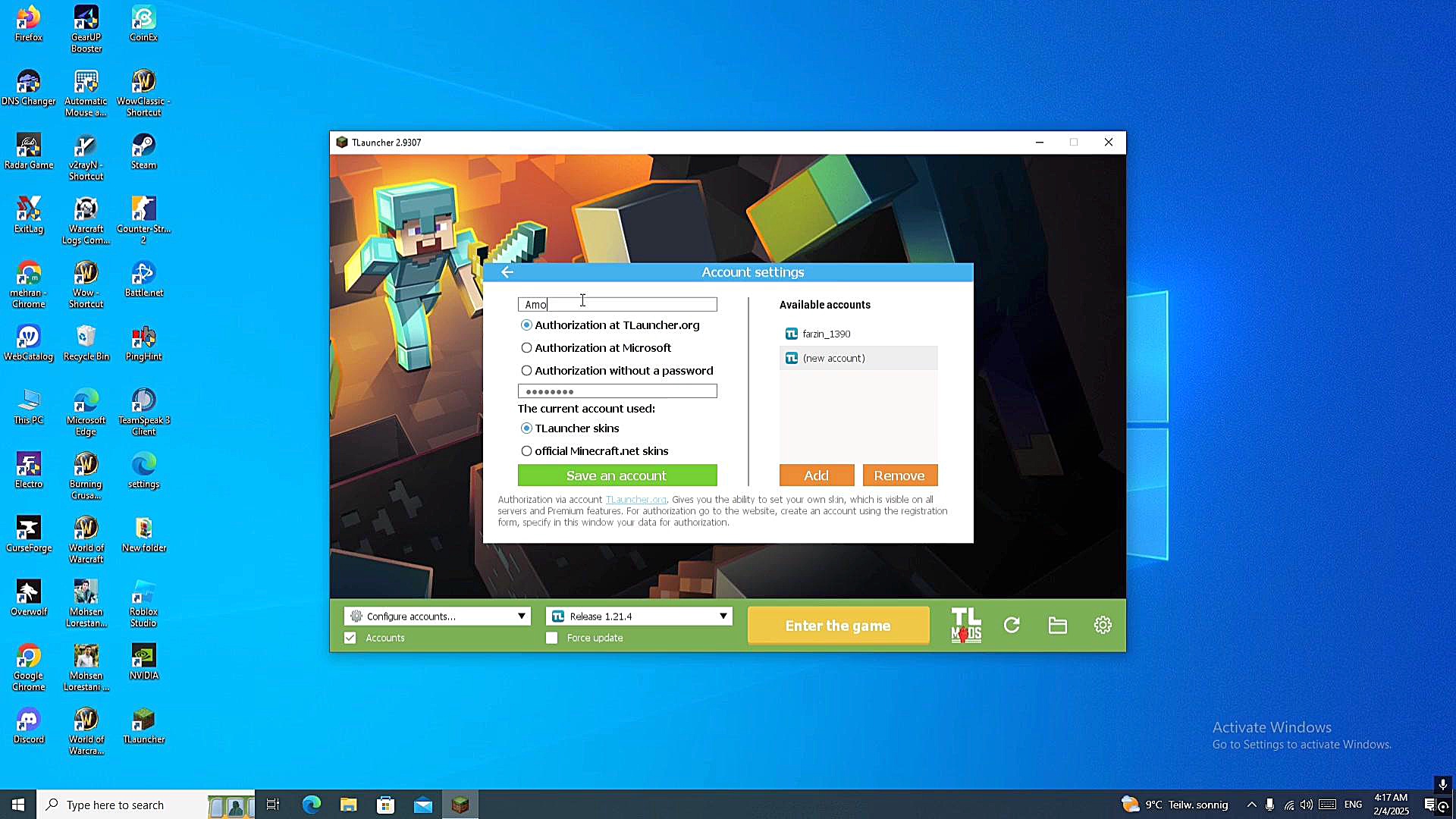Select farzin_1390 in Available accounts
Screen dimensions: 1456x819
(858, 334)
